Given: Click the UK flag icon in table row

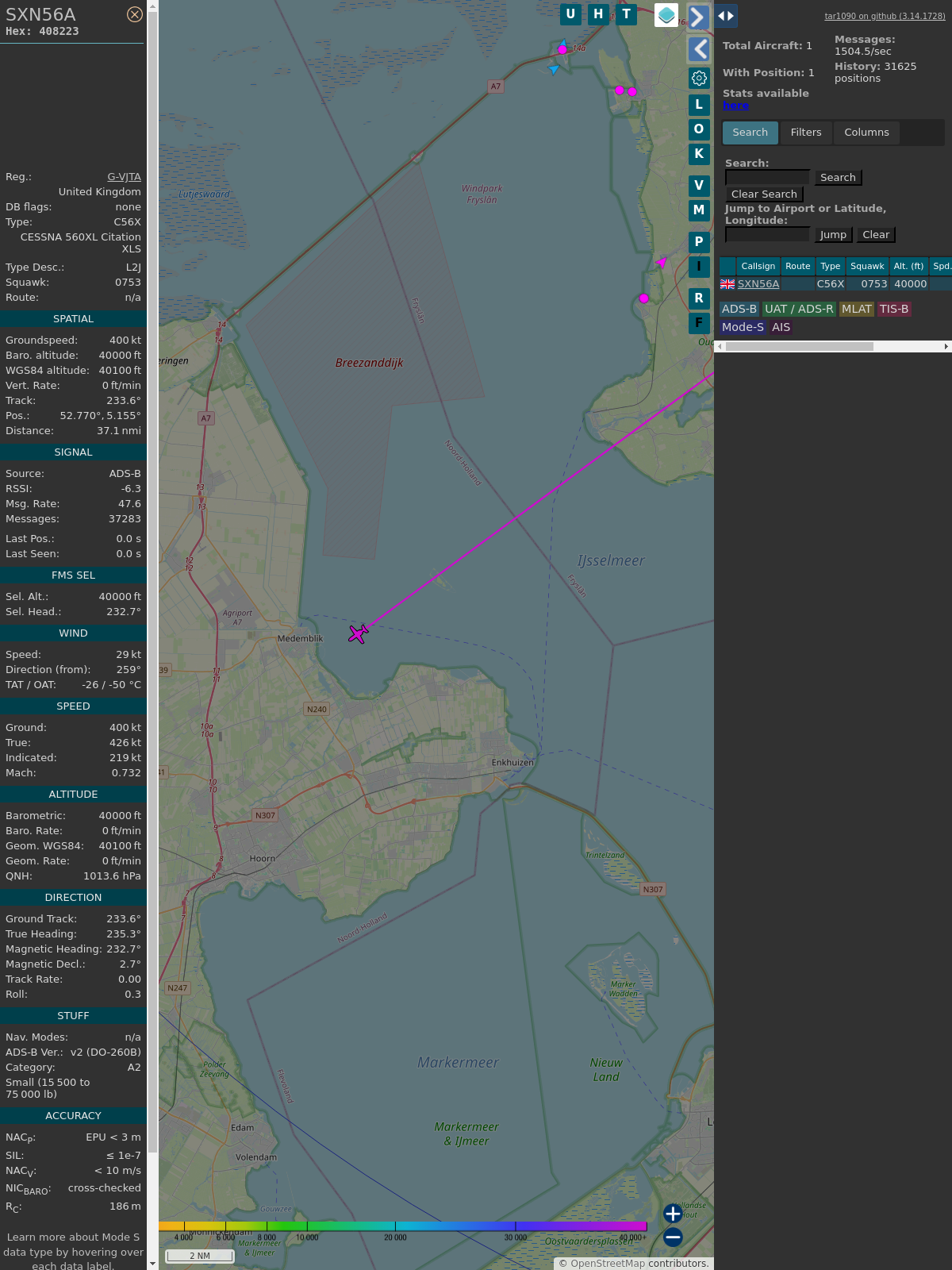Looking at the screenshot, I should coord(727,284).
